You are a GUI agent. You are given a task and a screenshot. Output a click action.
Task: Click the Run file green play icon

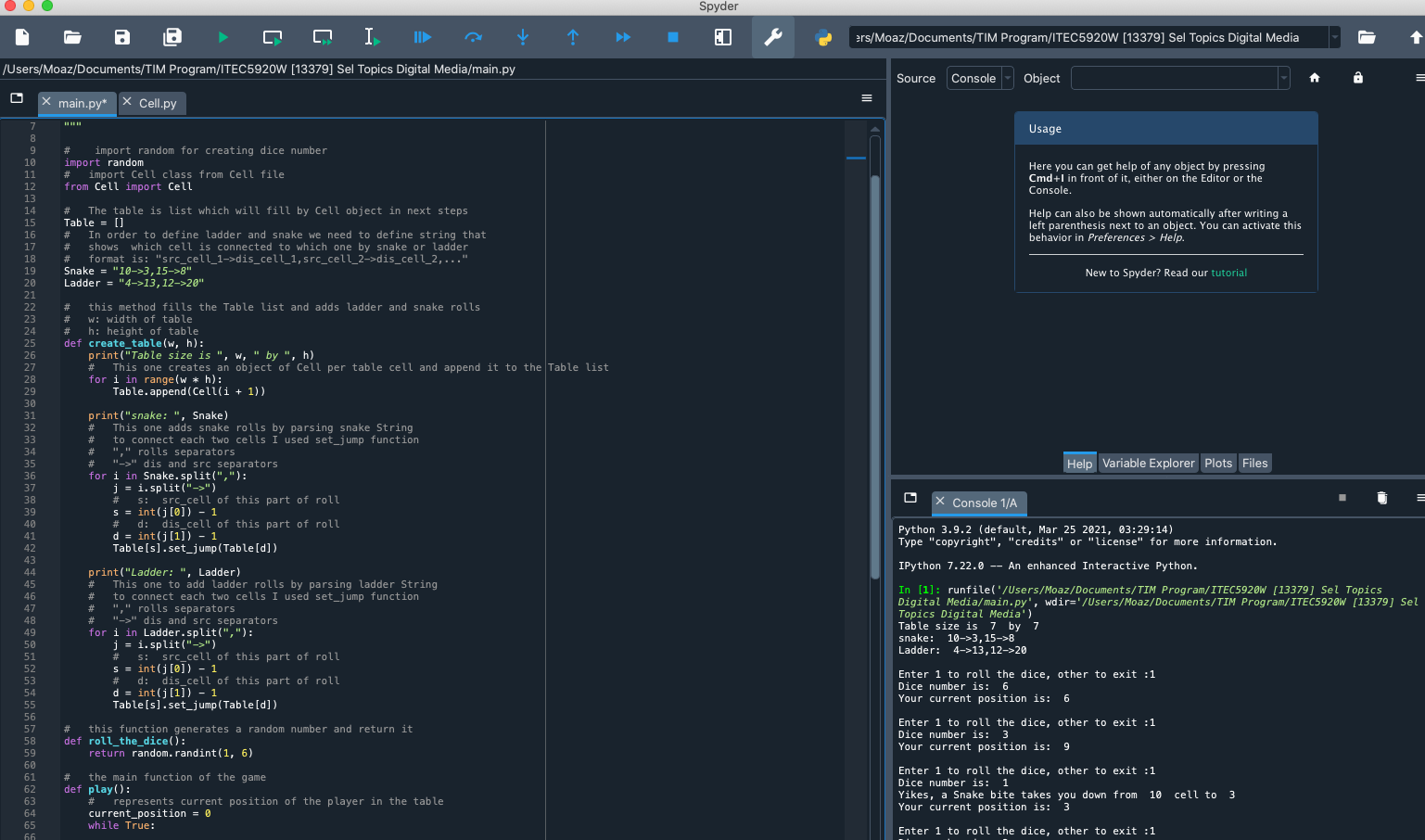point(223,37)
